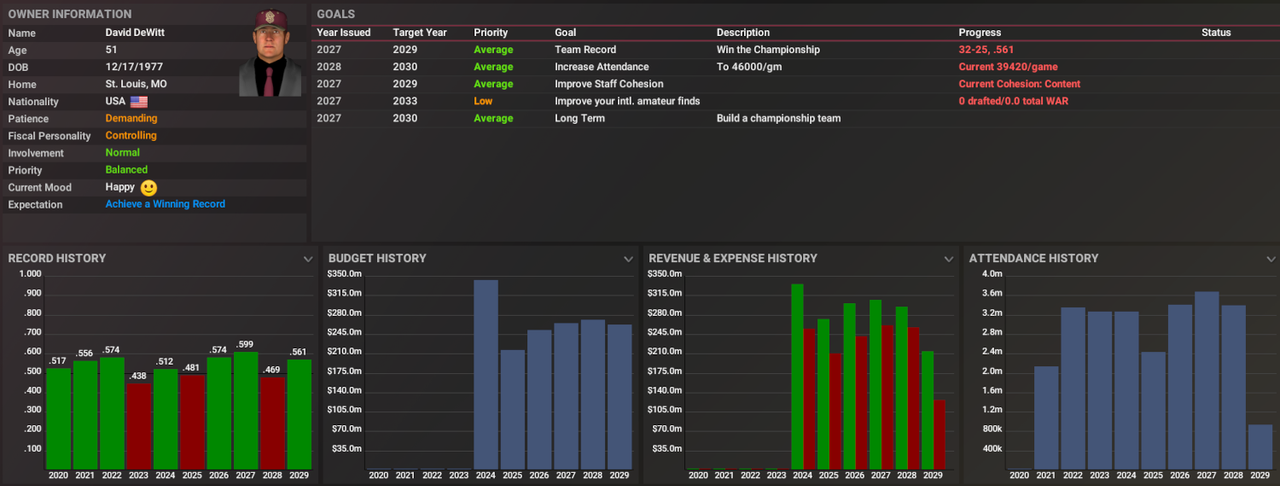The image size is (1280, 486).
Task: Click the To 46000/gm description
Action: [750, 67]
